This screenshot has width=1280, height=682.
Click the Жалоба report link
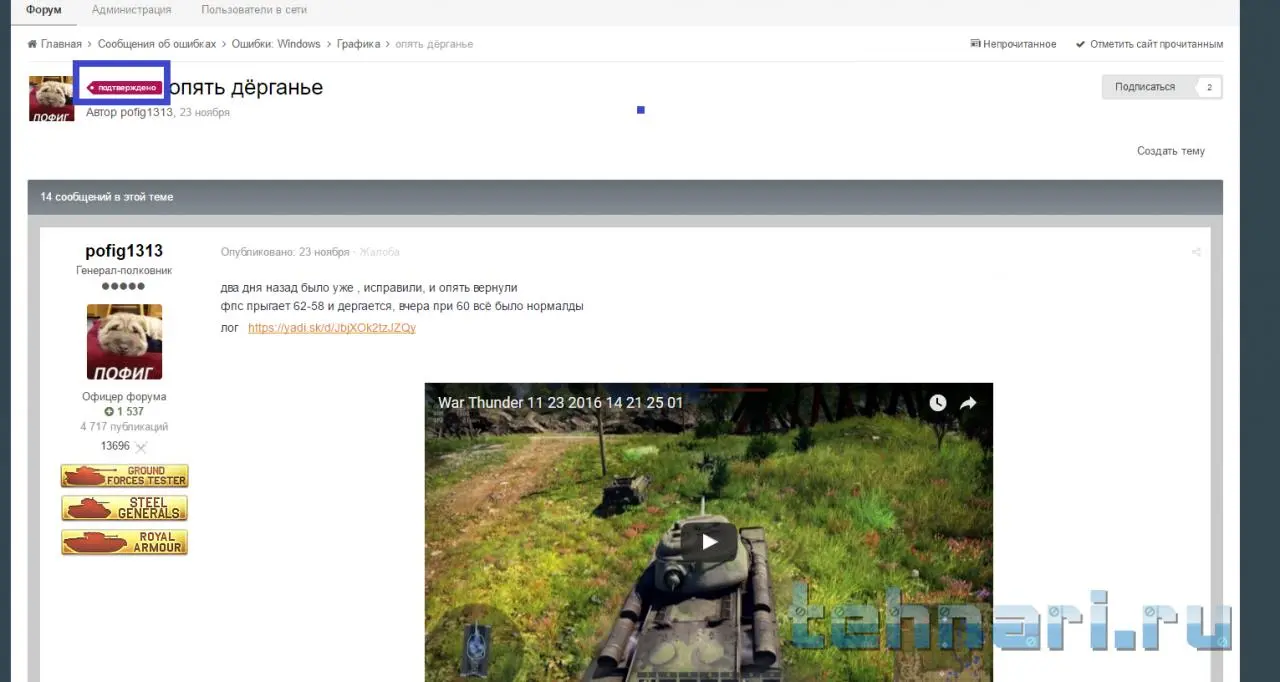click(x=379, y=252)
